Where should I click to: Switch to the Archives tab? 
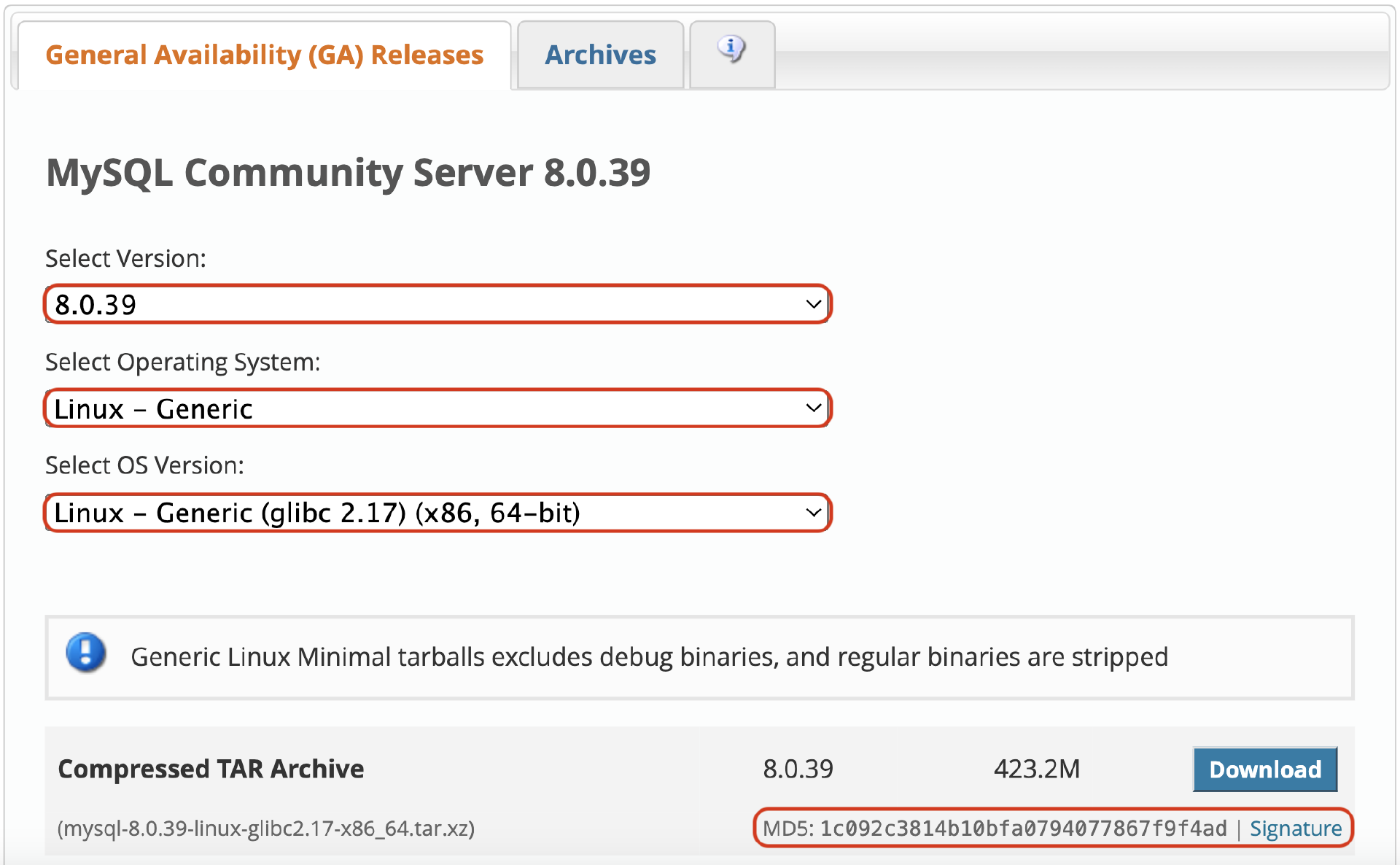point(600,55)
